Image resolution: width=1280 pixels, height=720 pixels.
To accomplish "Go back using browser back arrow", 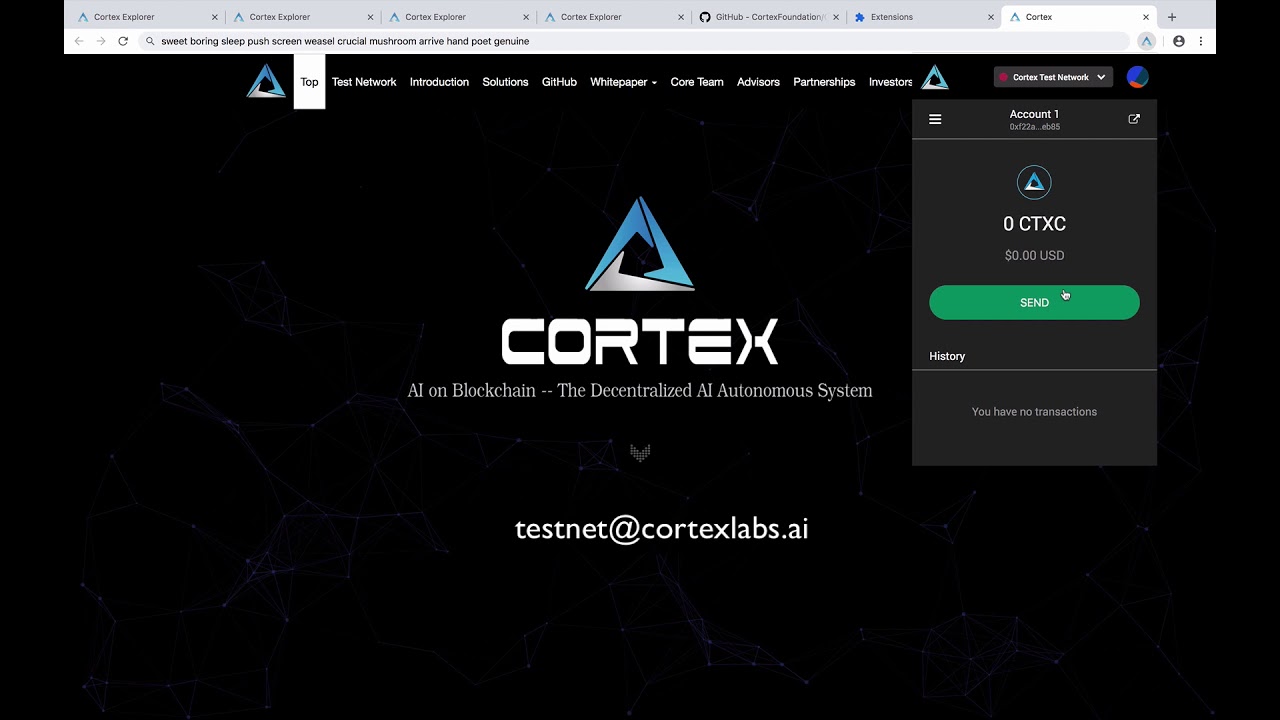I will [79, 41].
